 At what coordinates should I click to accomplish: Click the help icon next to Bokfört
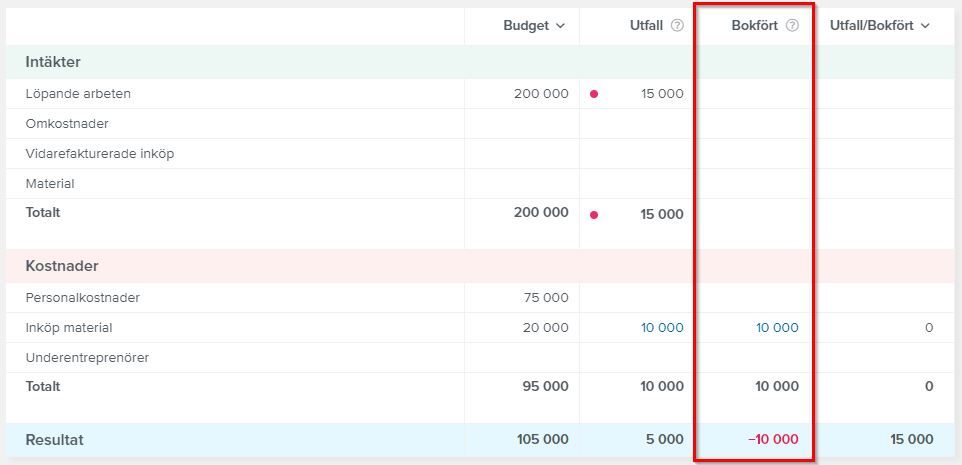[793, 26]
